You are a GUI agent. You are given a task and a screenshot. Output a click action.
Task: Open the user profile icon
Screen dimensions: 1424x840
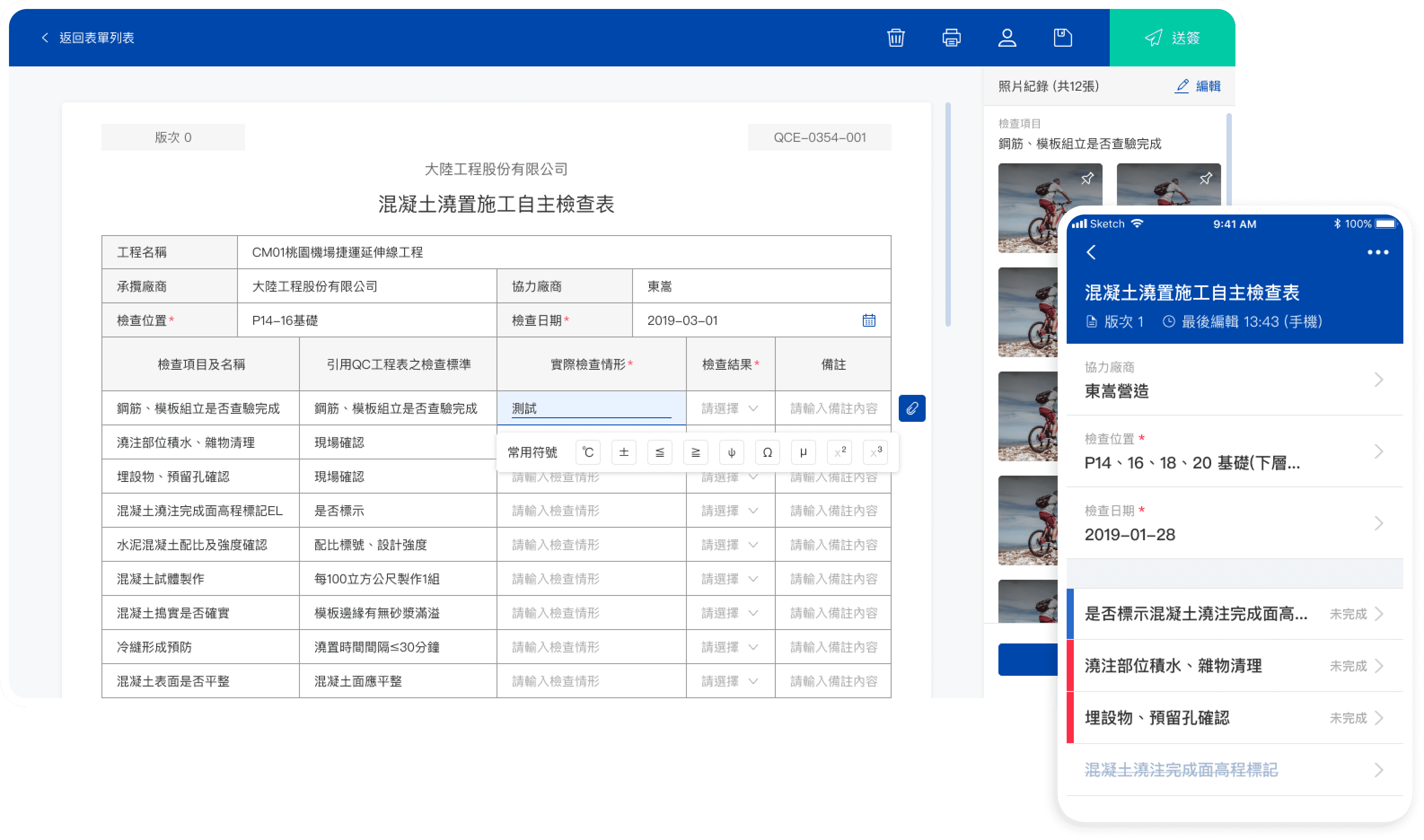pos(1006,38)
